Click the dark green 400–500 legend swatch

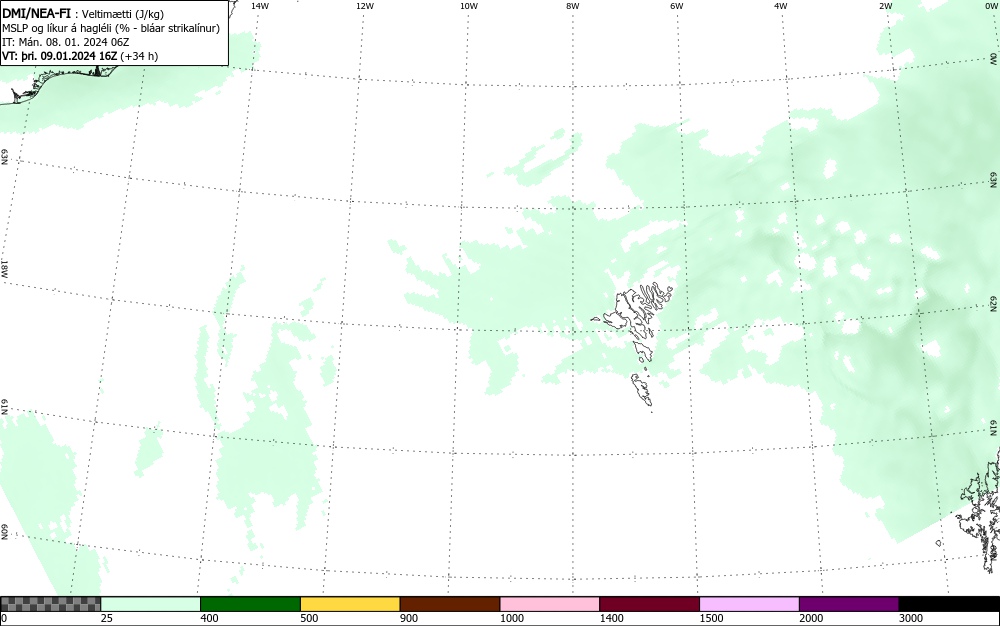coord(250,604)
